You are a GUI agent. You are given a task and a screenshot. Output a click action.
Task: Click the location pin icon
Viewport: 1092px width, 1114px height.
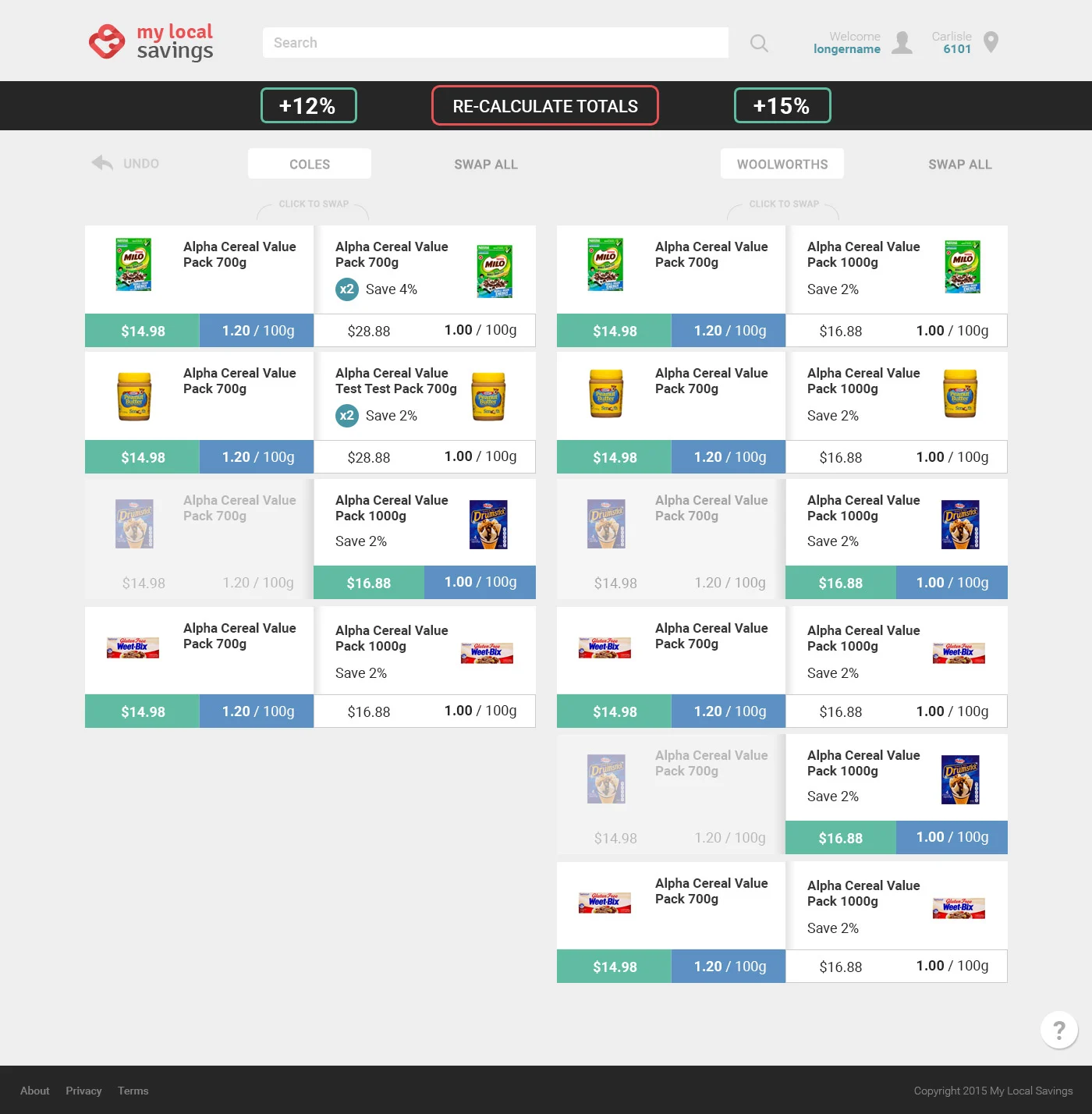tap(991, 42)
